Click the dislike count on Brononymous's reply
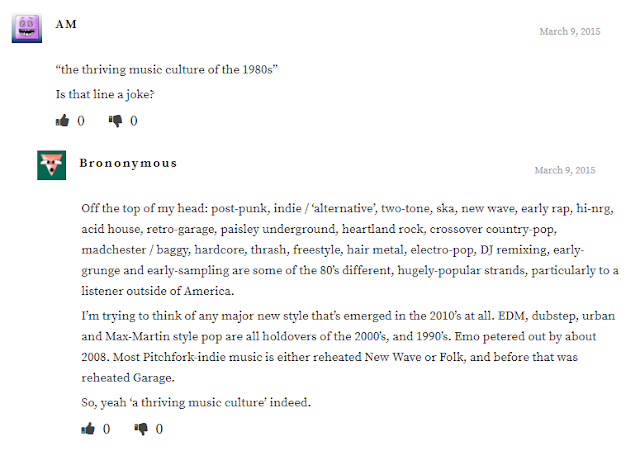Screen dimensions: 640x456 coord(159,429)
